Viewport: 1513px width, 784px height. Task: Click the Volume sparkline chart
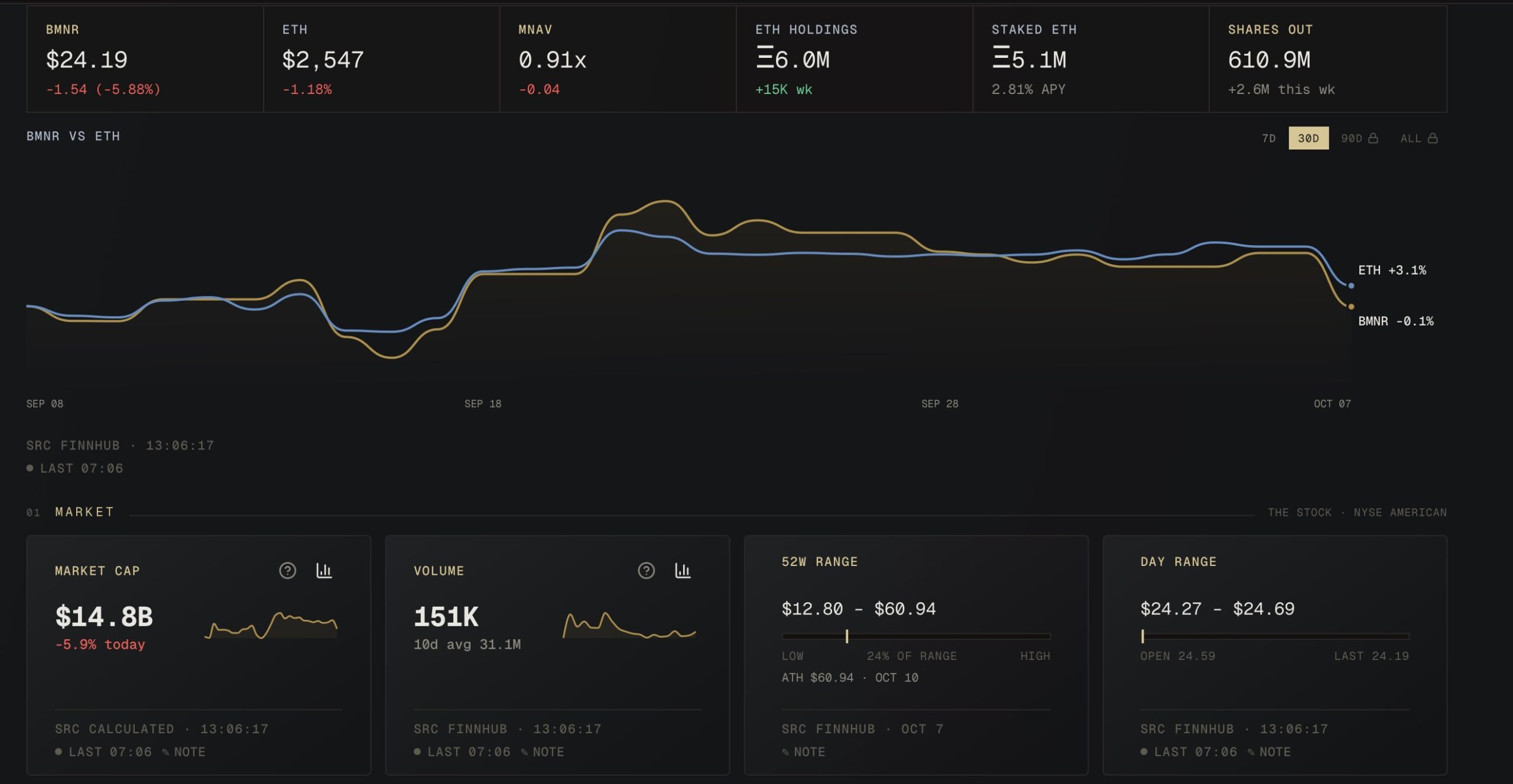tap(629, 626)
